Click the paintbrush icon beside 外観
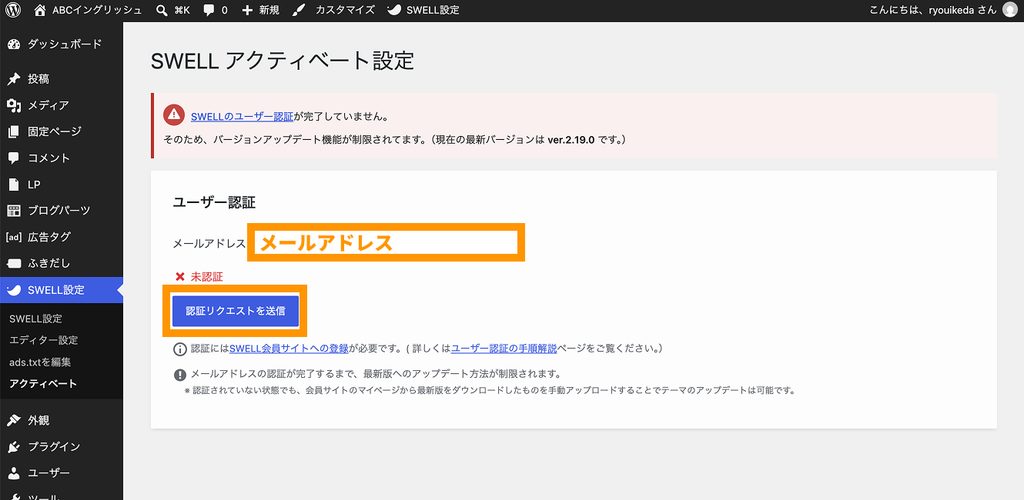 tap(14, 420)
